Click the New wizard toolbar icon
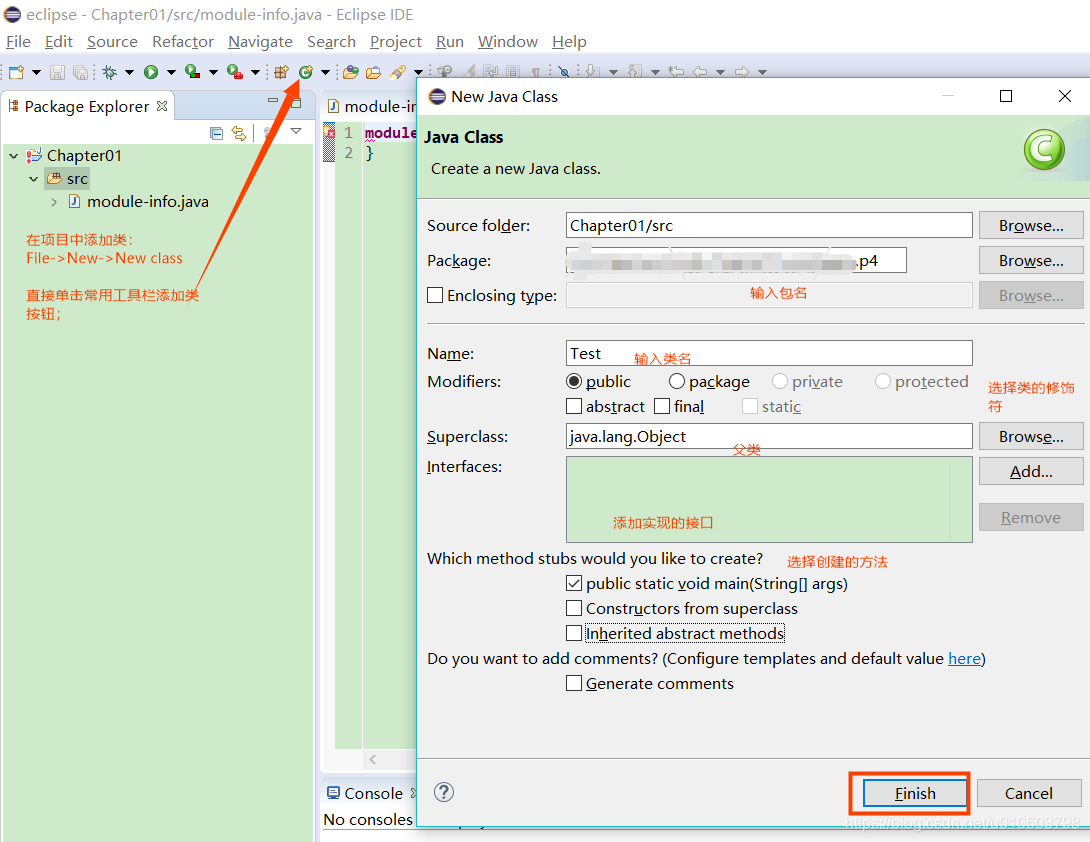This screenshot has height=842, width=1090. pyautogui.click(x=16, y=72)
